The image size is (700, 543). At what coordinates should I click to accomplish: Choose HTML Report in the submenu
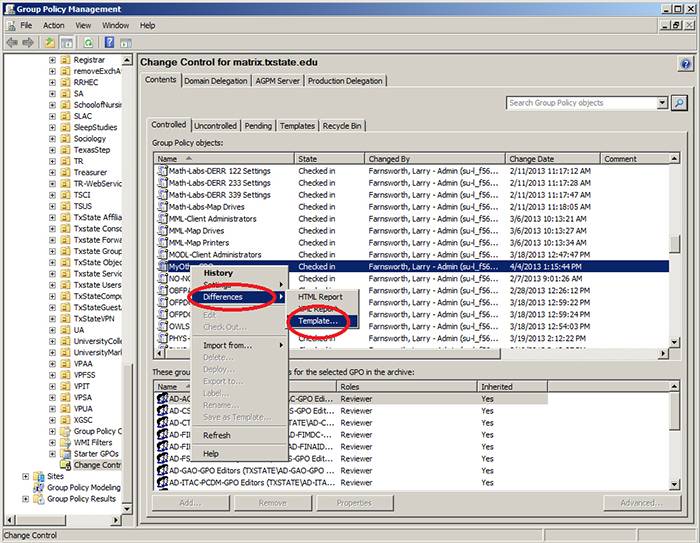click(x=322, y=297)
